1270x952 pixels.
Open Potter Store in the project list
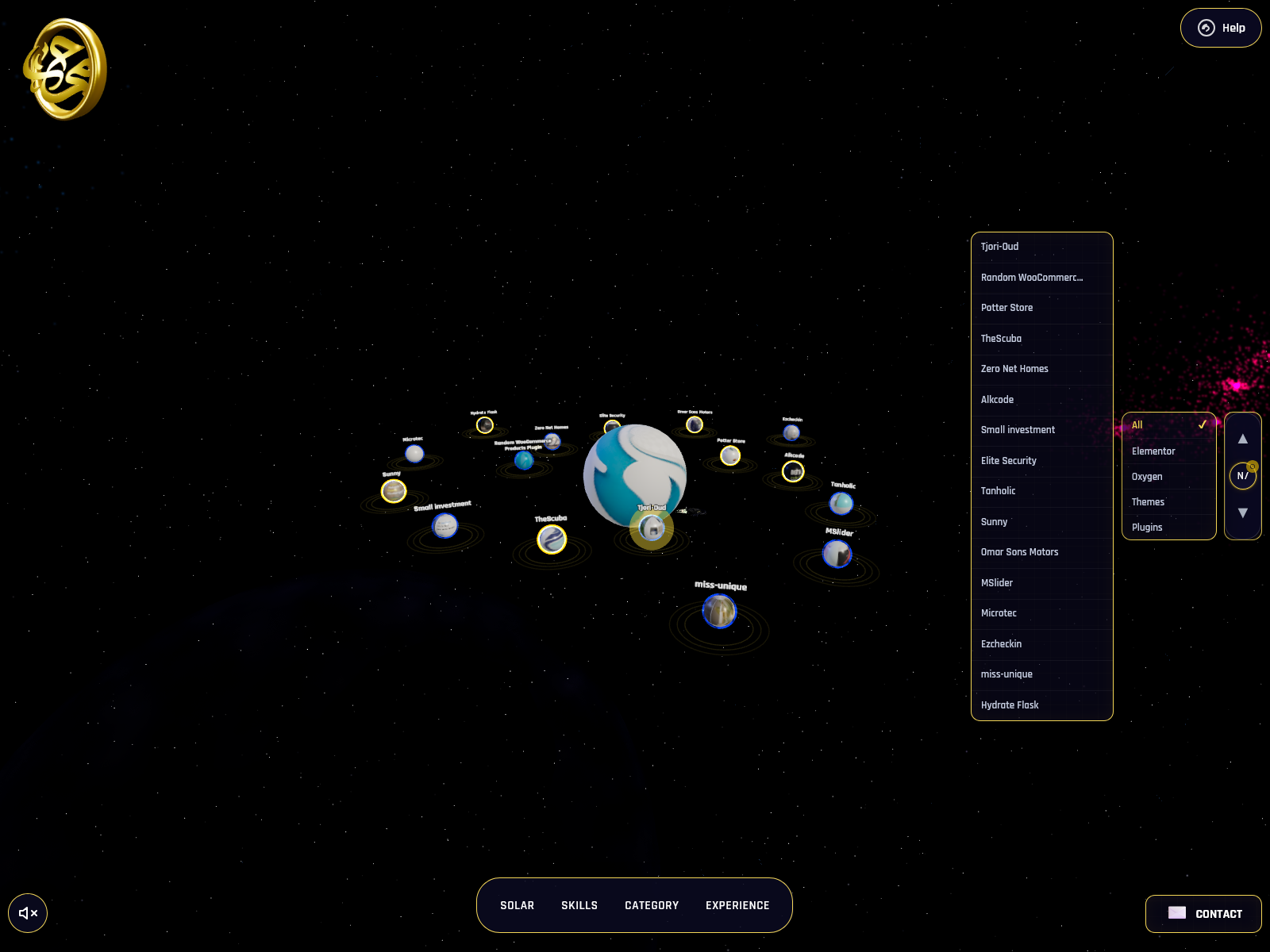1042,308
